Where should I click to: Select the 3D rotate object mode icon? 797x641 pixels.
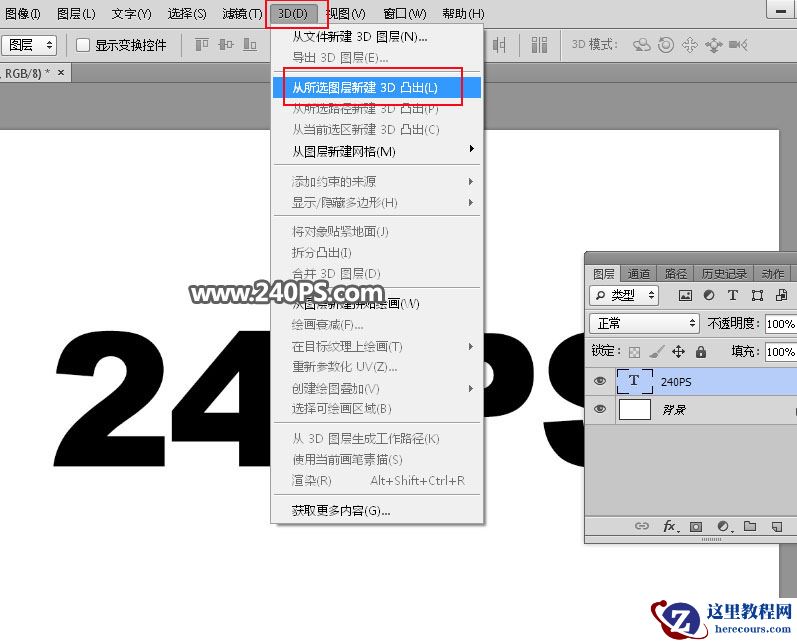(641, 45)
